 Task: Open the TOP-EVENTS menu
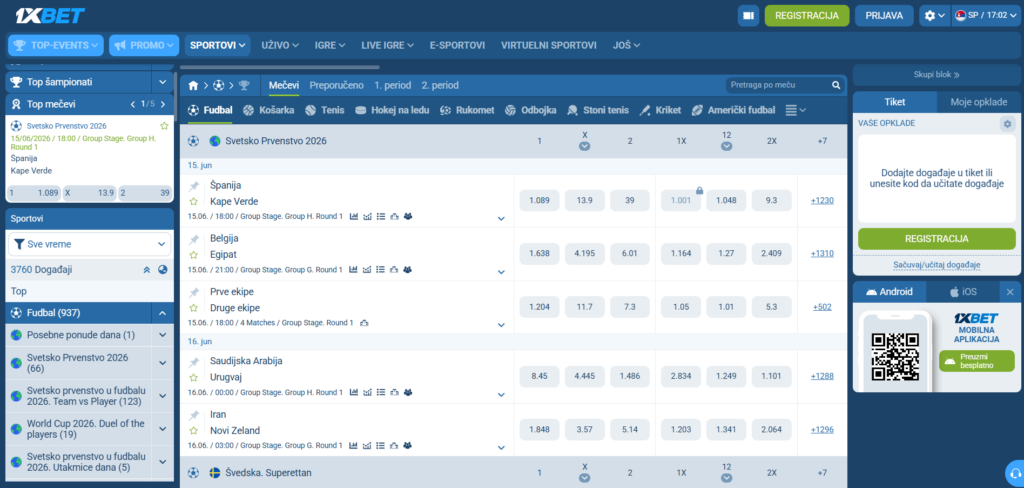[x=56, y=46]
